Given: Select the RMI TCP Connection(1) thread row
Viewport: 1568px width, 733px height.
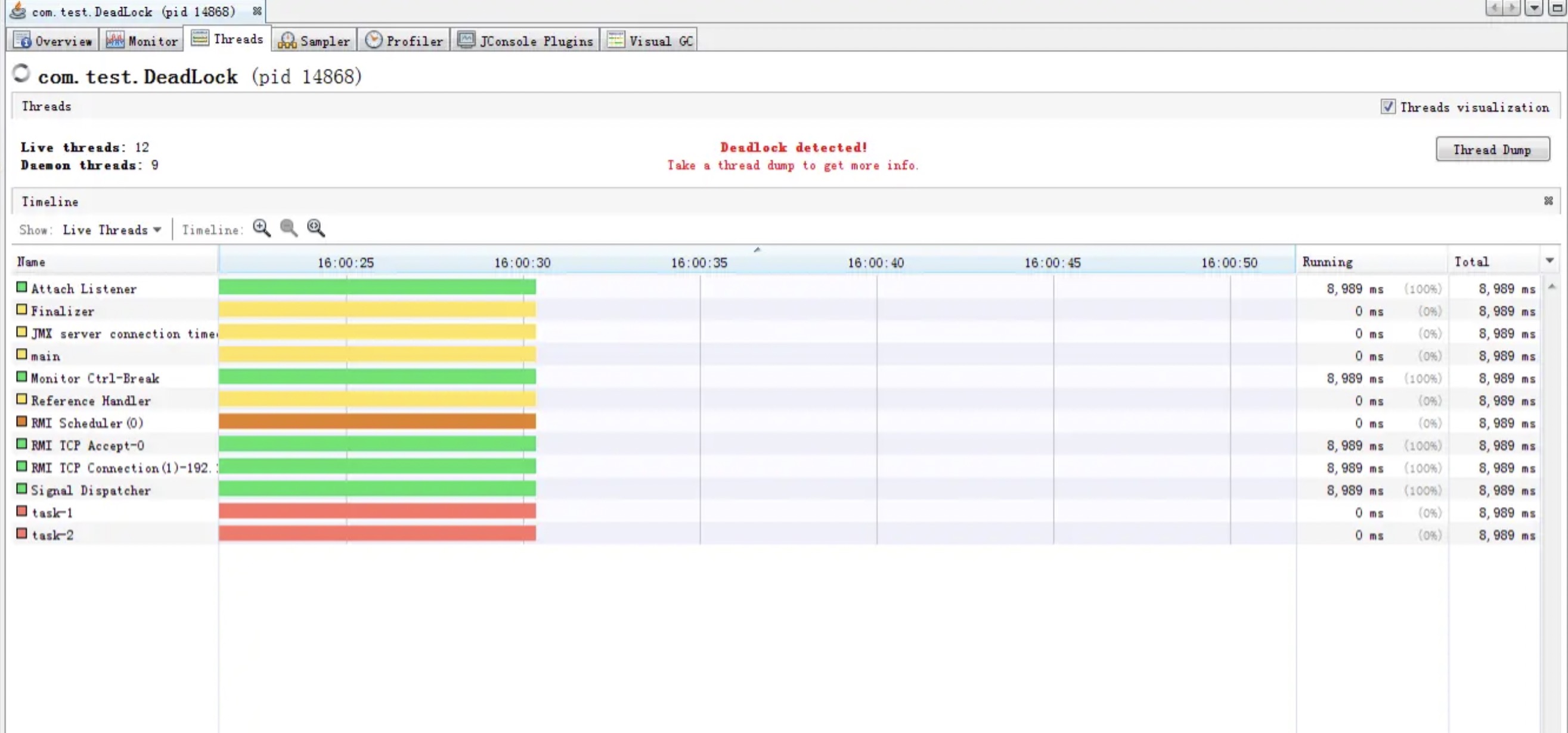Looking at the screenshot, I should point(776,468).
